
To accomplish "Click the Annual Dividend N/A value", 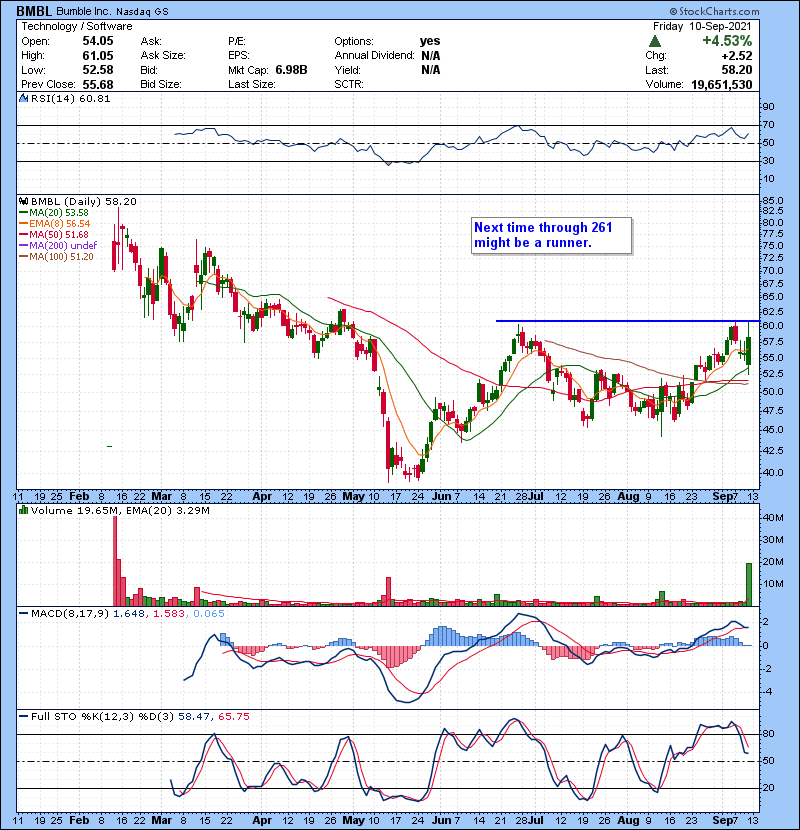I will click(430, 55).
